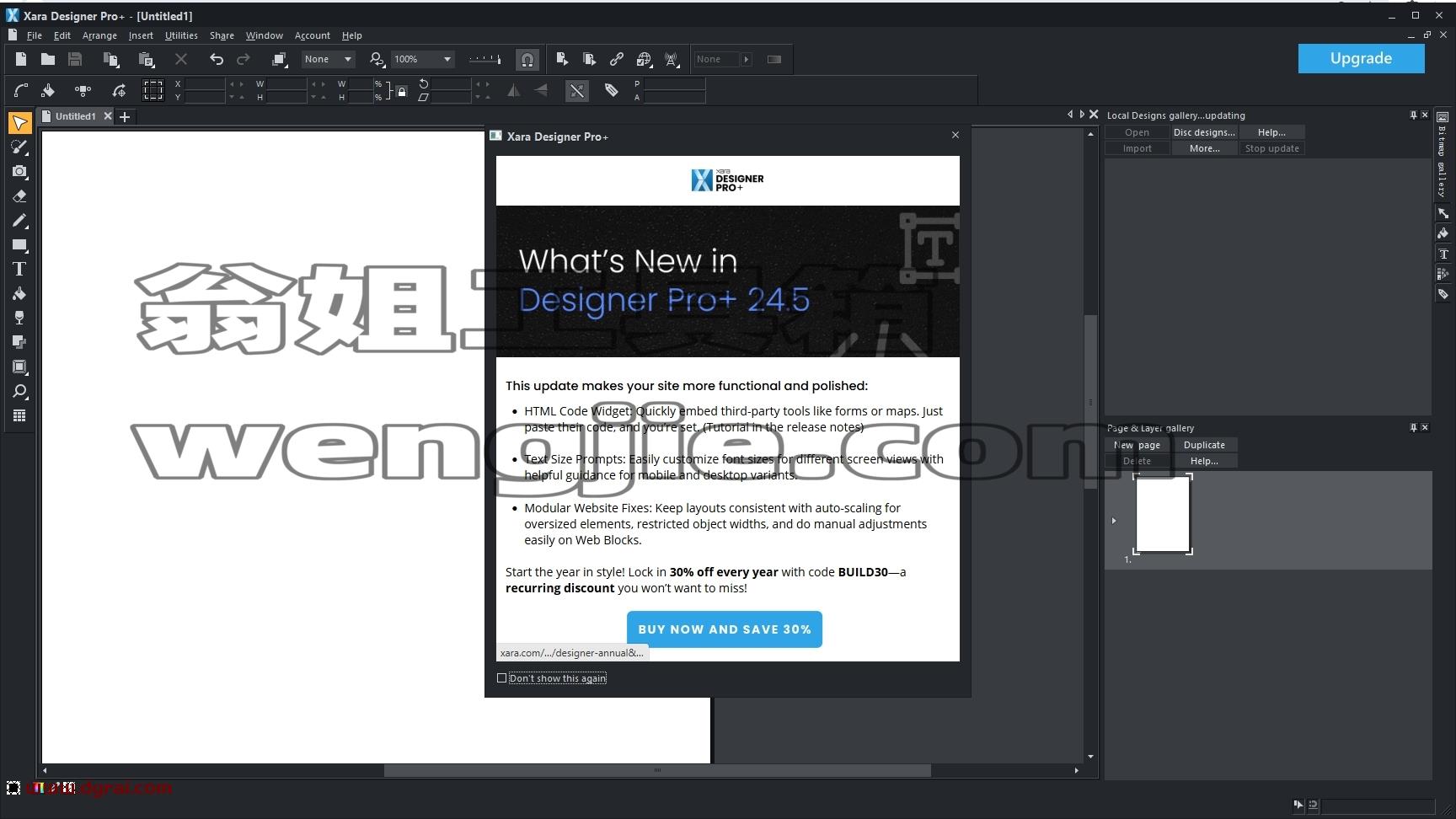The width and height of the screenshot is (1456, 819).
Task: Click Stop update button in gallery
Action: 1271,148
